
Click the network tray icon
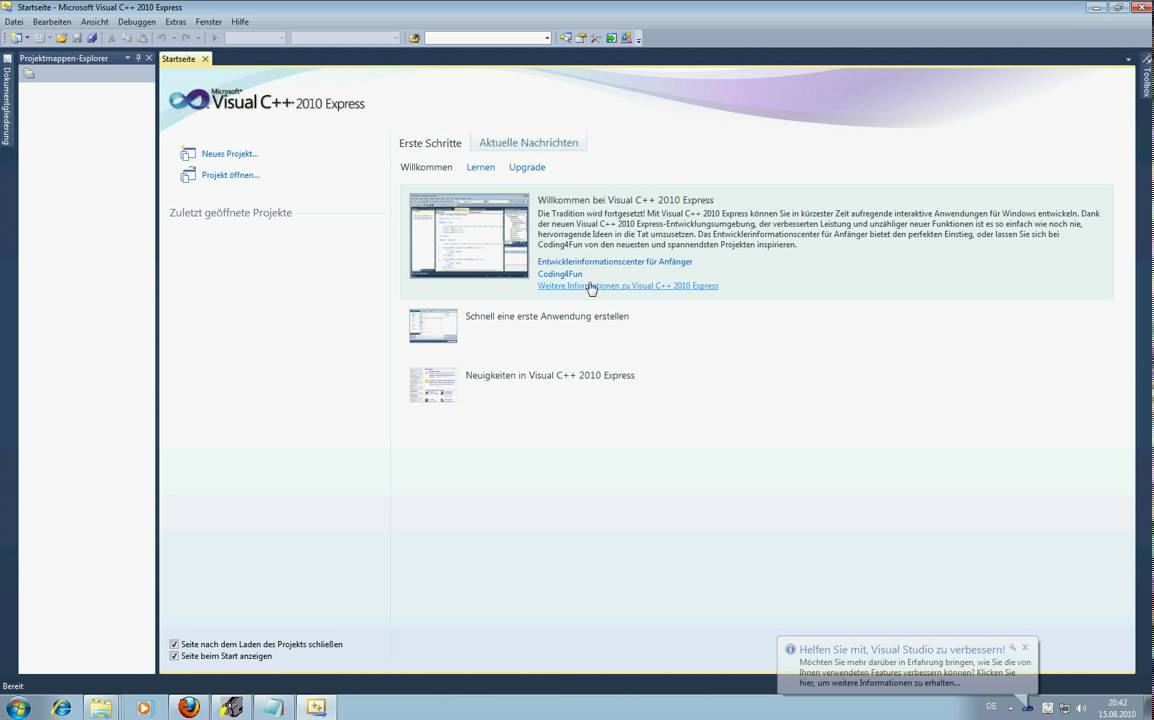(1064, 708)
